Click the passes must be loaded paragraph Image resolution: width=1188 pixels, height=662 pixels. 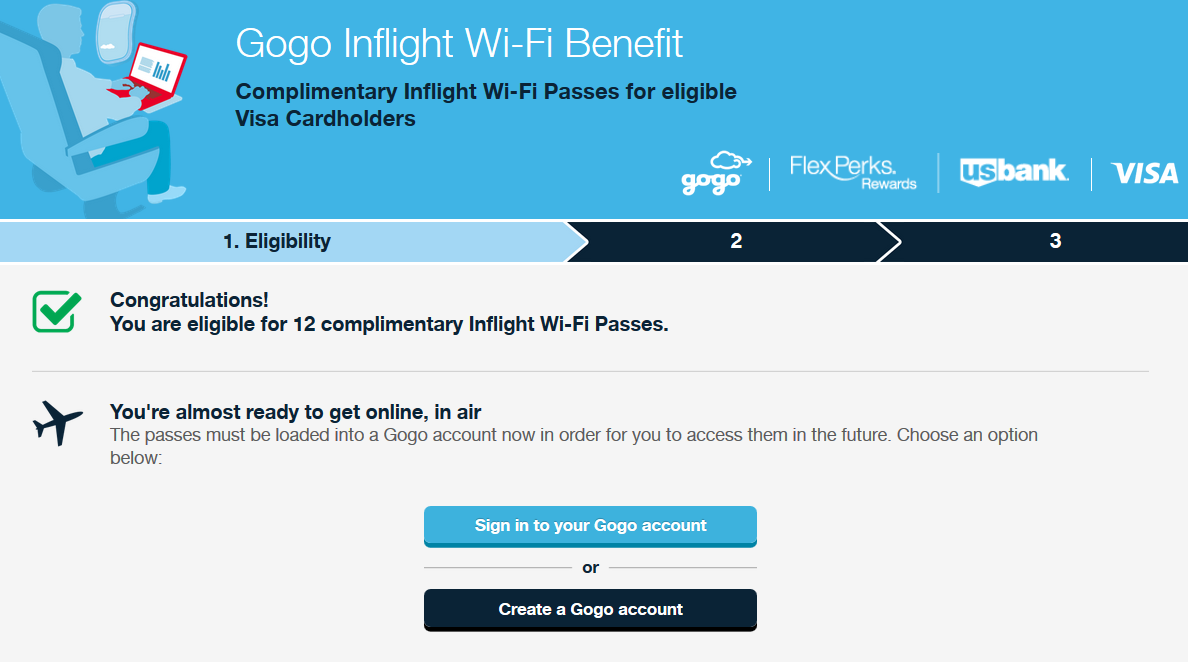pos(573,446)
